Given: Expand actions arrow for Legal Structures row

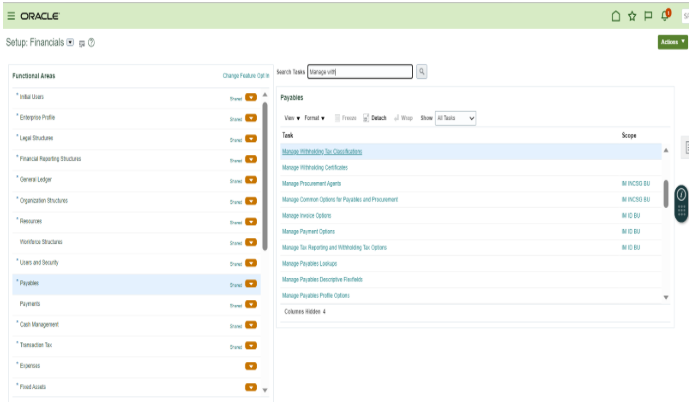Looking at the screenshot, I should pyautogui.click(x=251, y=139).
